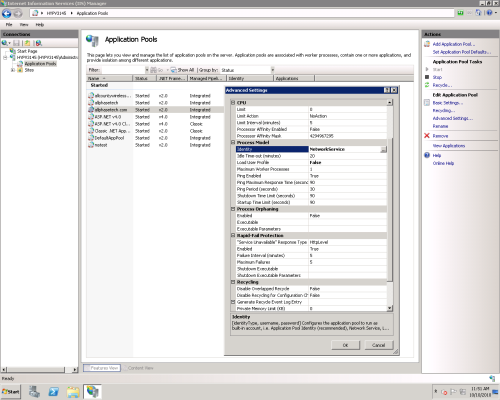
Task: Open Windows Explorer folder on taskbar
Action: [x=73, y=392]
